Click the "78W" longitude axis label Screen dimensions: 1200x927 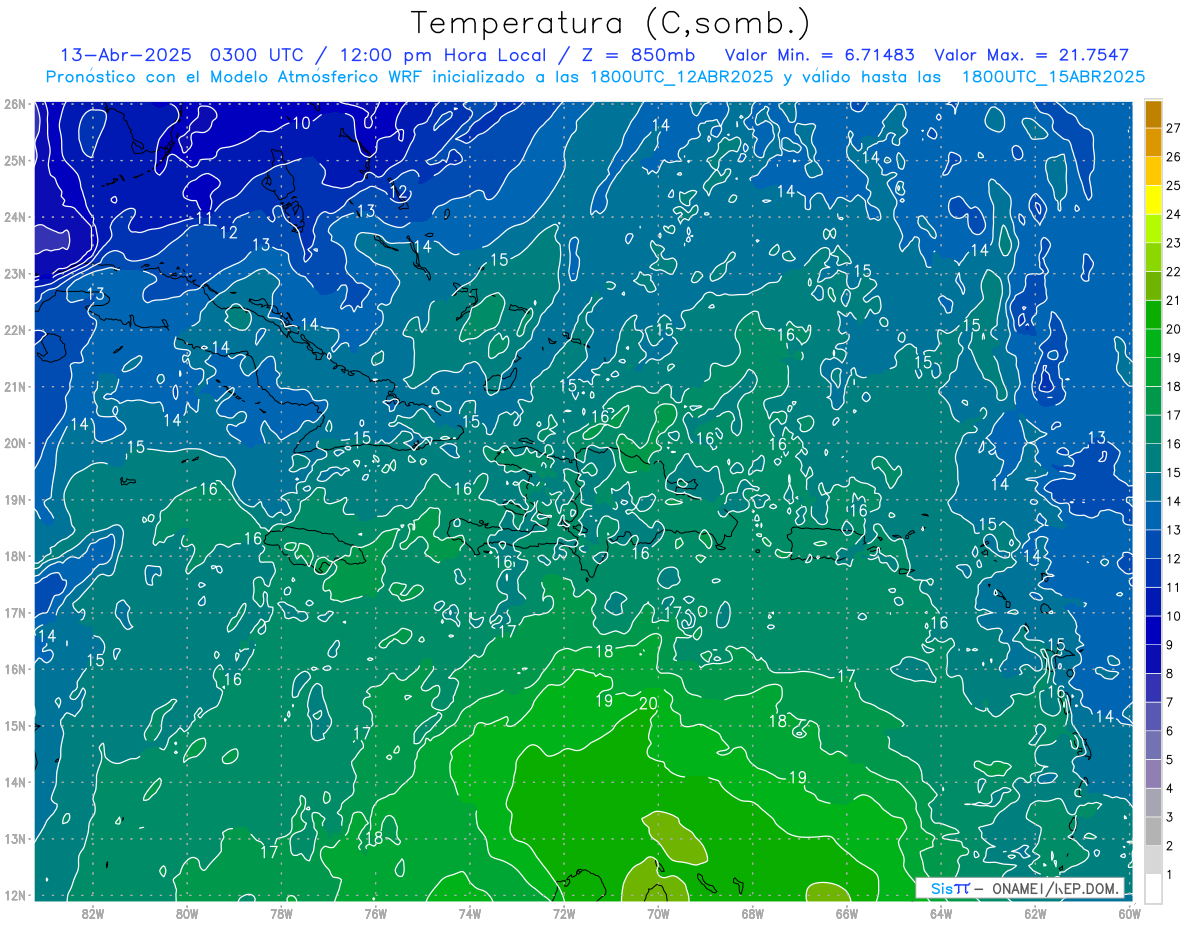(281, 912)
